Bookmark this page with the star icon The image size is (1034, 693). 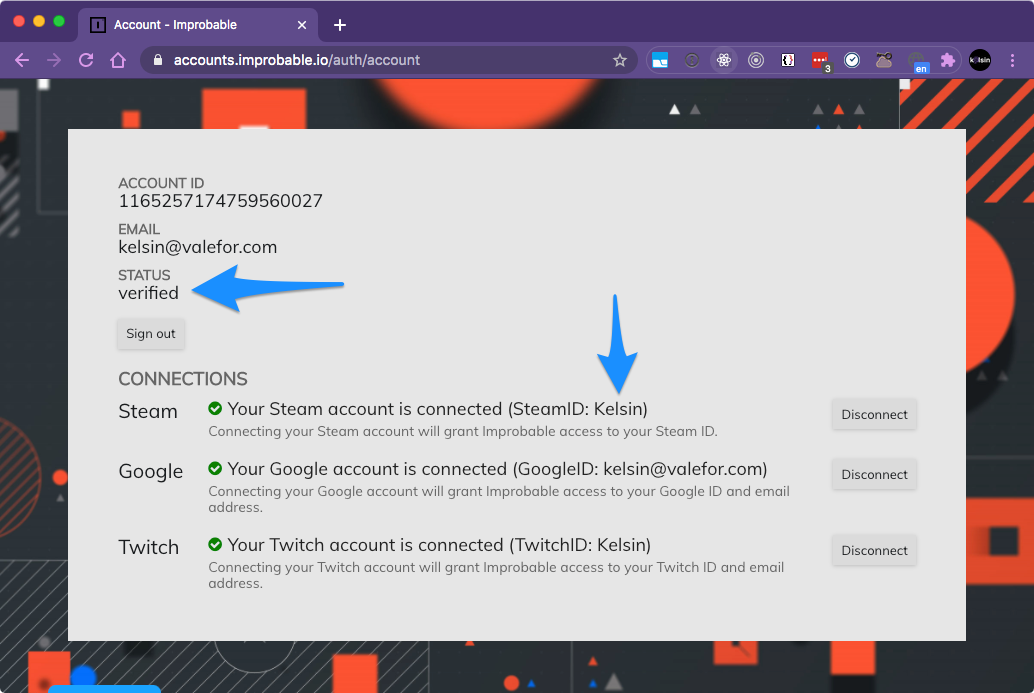(x=620, y=60)
